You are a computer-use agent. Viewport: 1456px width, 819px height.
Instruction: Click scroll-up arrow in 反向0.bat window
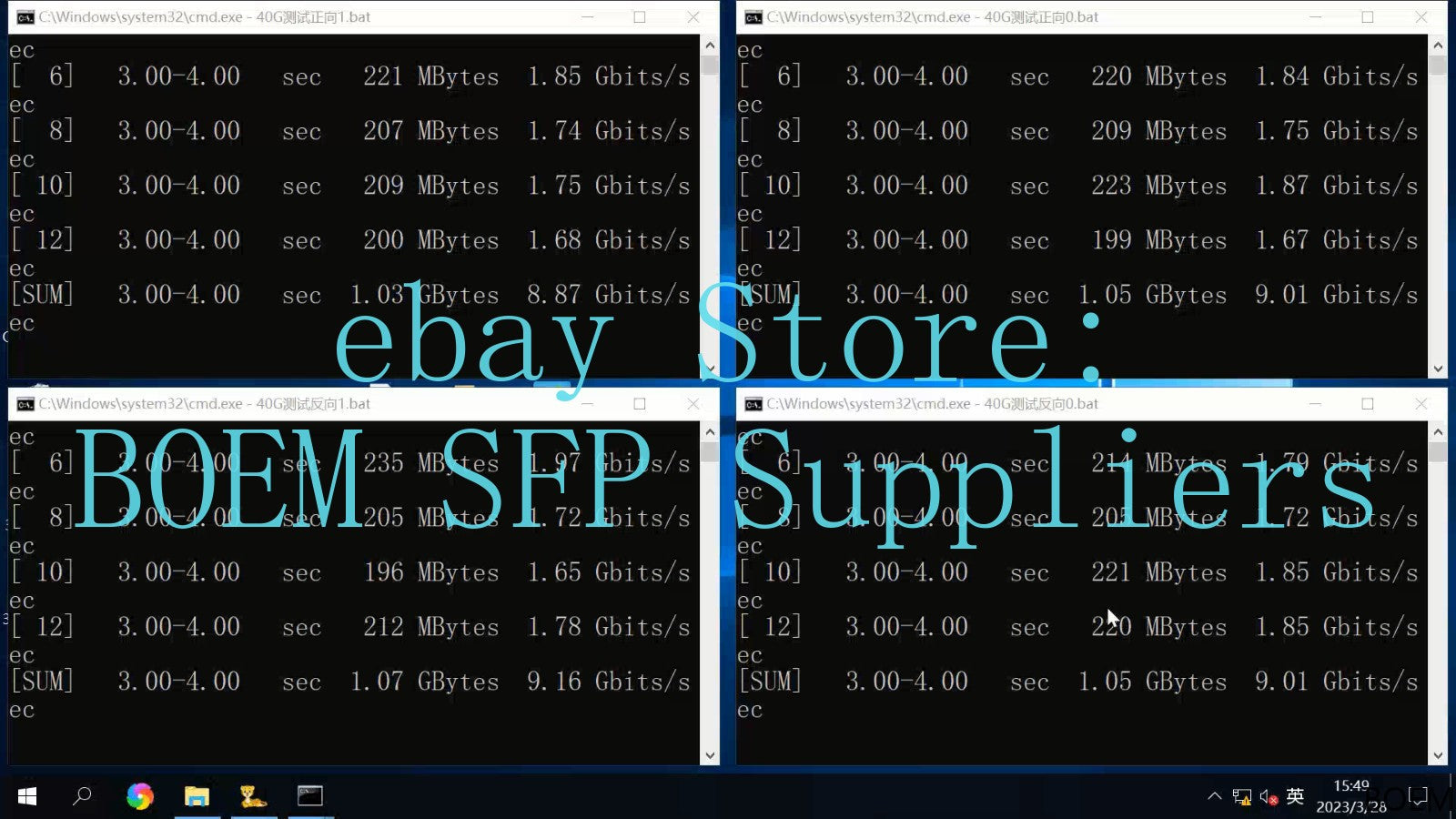point(1438,431)
